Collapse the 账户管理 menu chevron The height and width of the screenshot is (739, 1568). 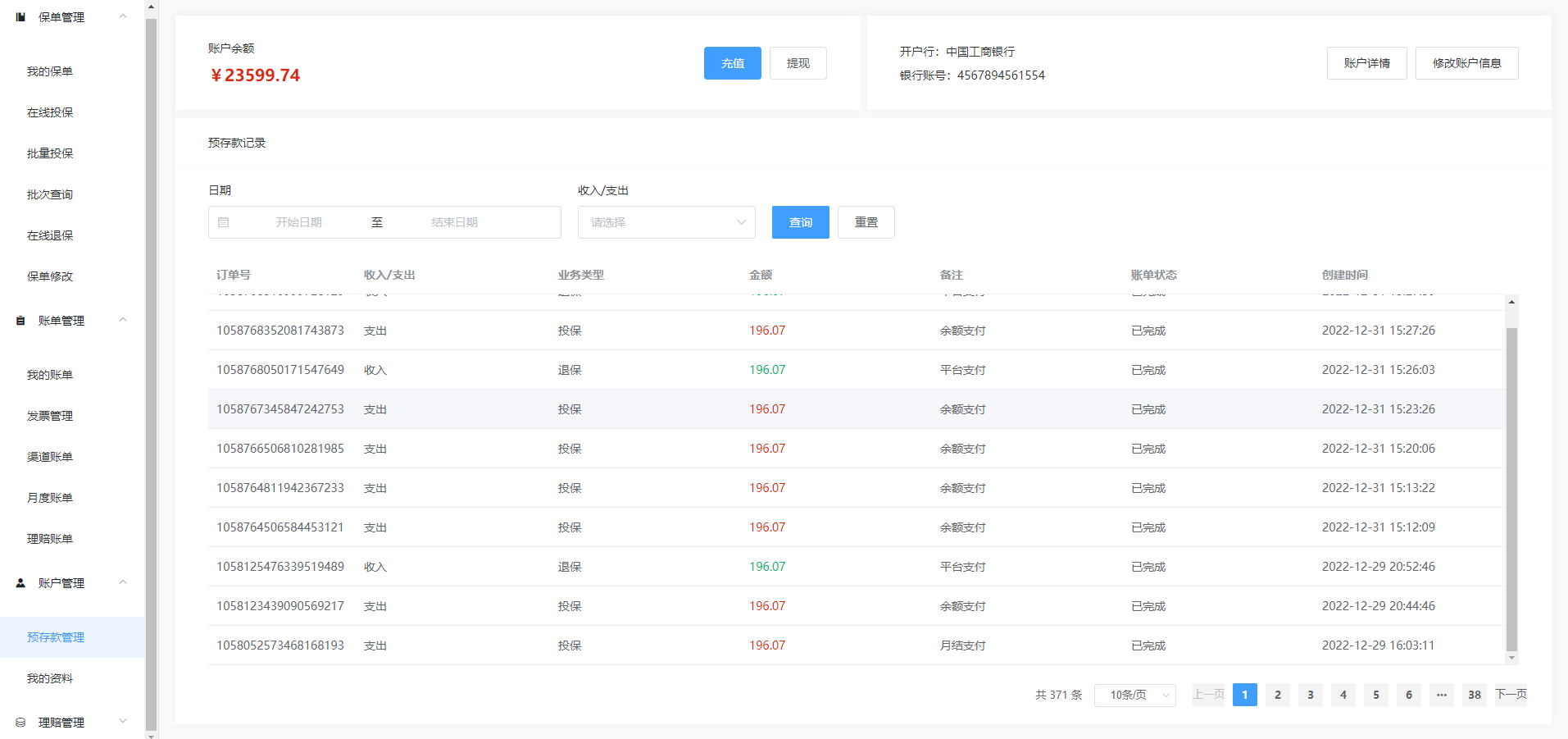point(123,582)
